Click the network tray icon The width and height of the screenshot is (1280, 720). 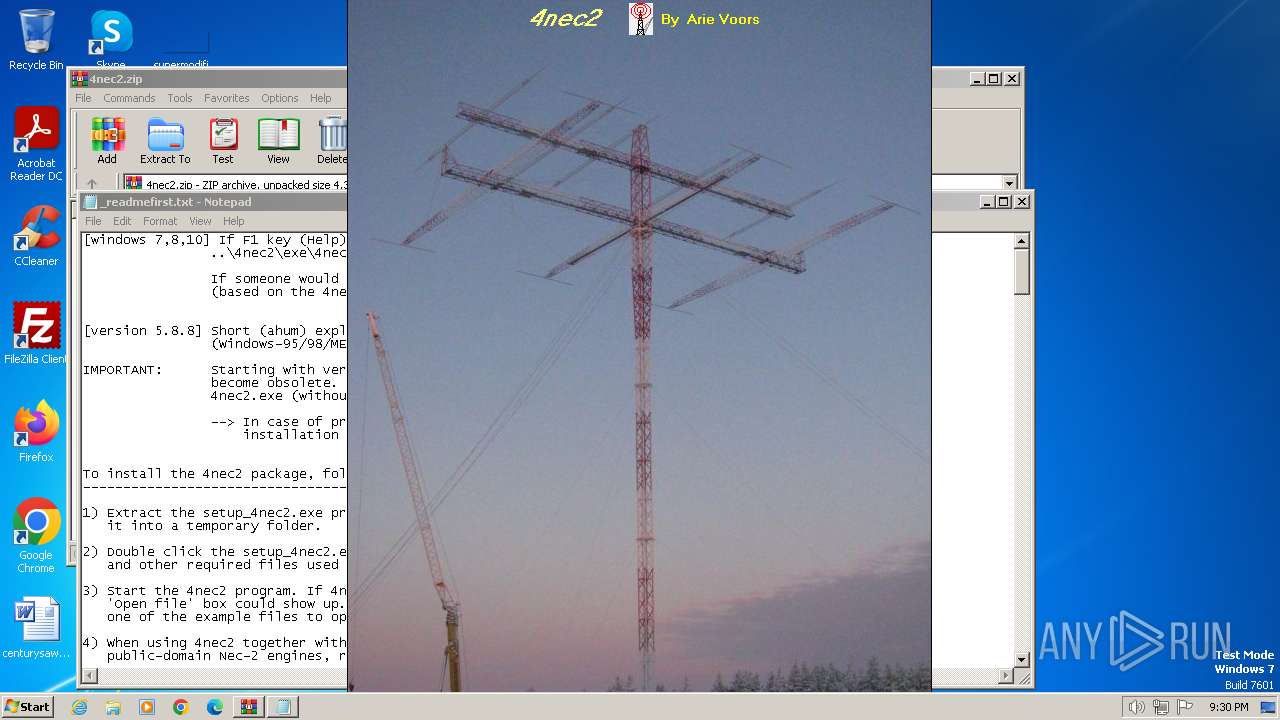click(1160, 707)
